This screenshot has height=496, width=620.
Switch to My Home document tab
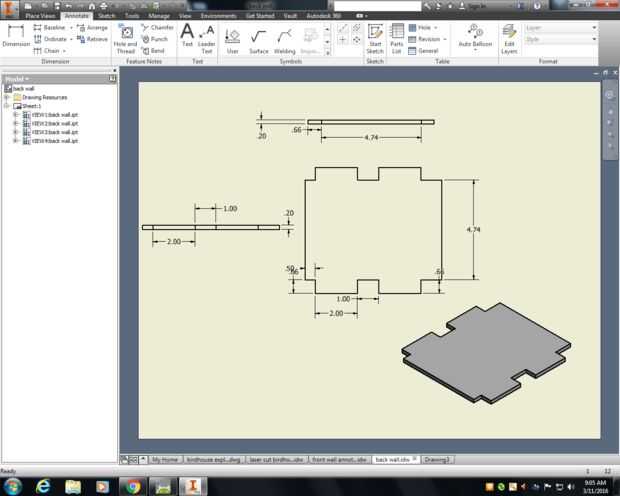pos(165,459)
